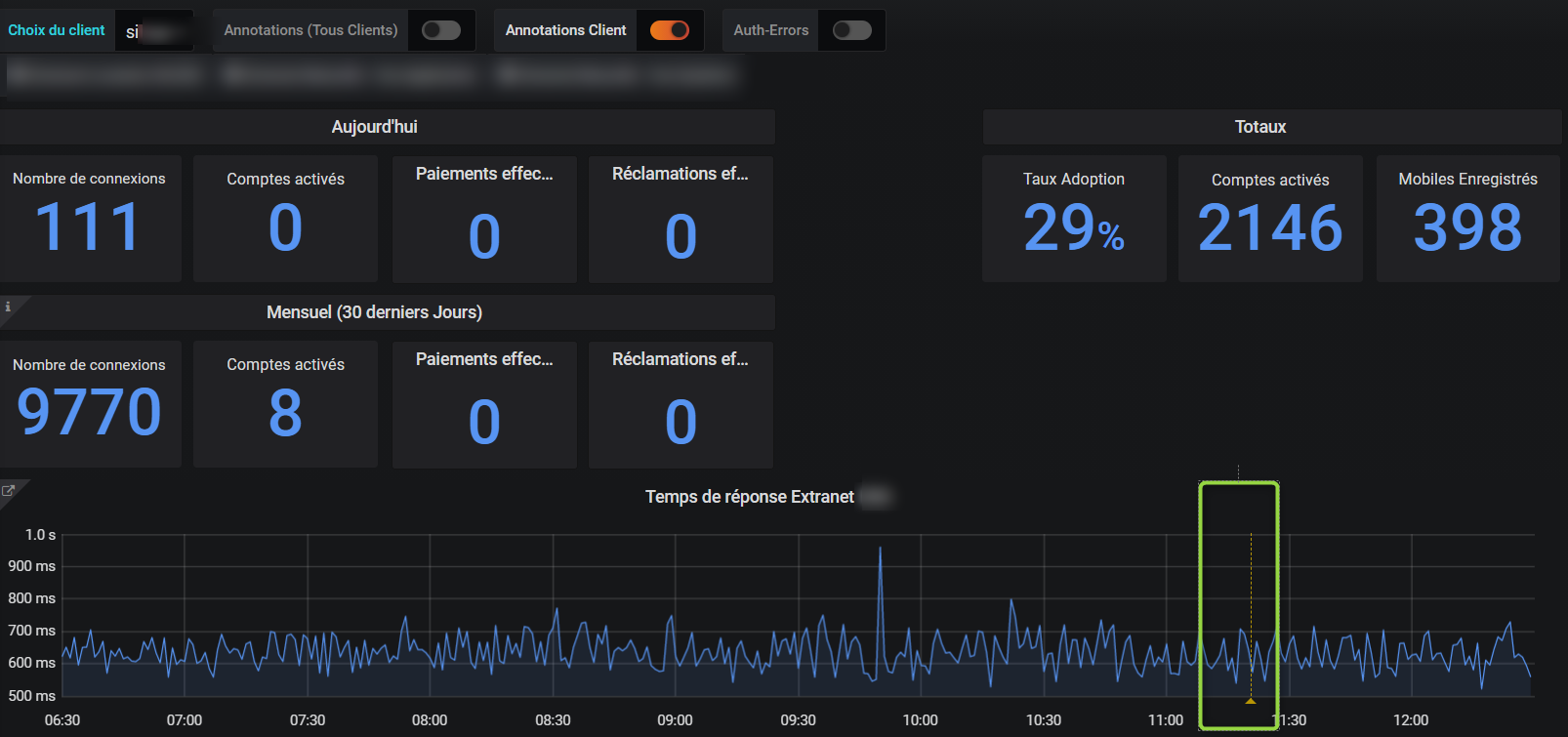Viewport: 1568px width, 737px height.
Task: Click the 11:00 time axis label
Action: [1166, 720]
